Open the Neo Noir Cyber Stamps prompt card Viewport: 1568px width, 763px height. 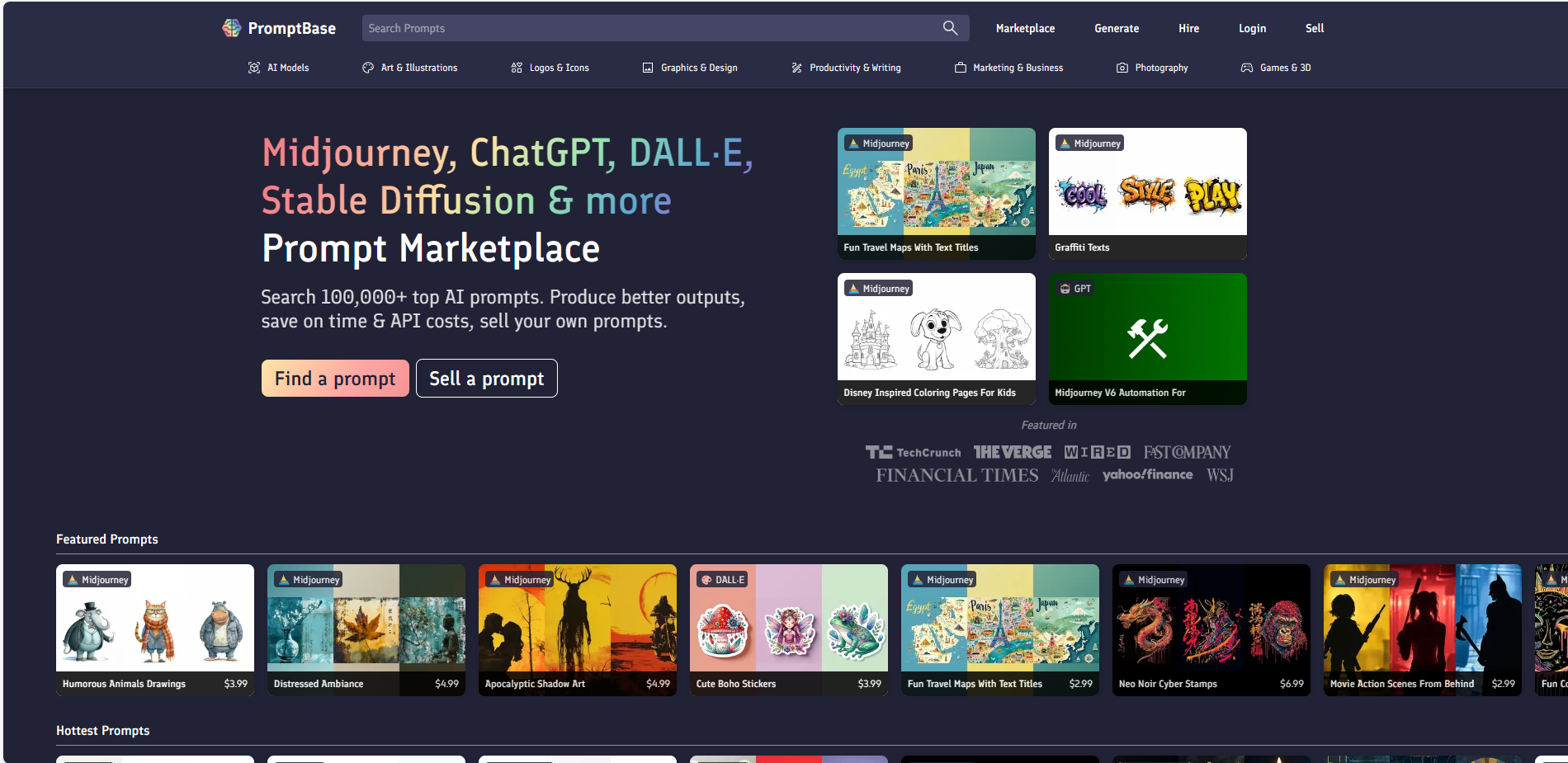click(x=1211, y=630)
